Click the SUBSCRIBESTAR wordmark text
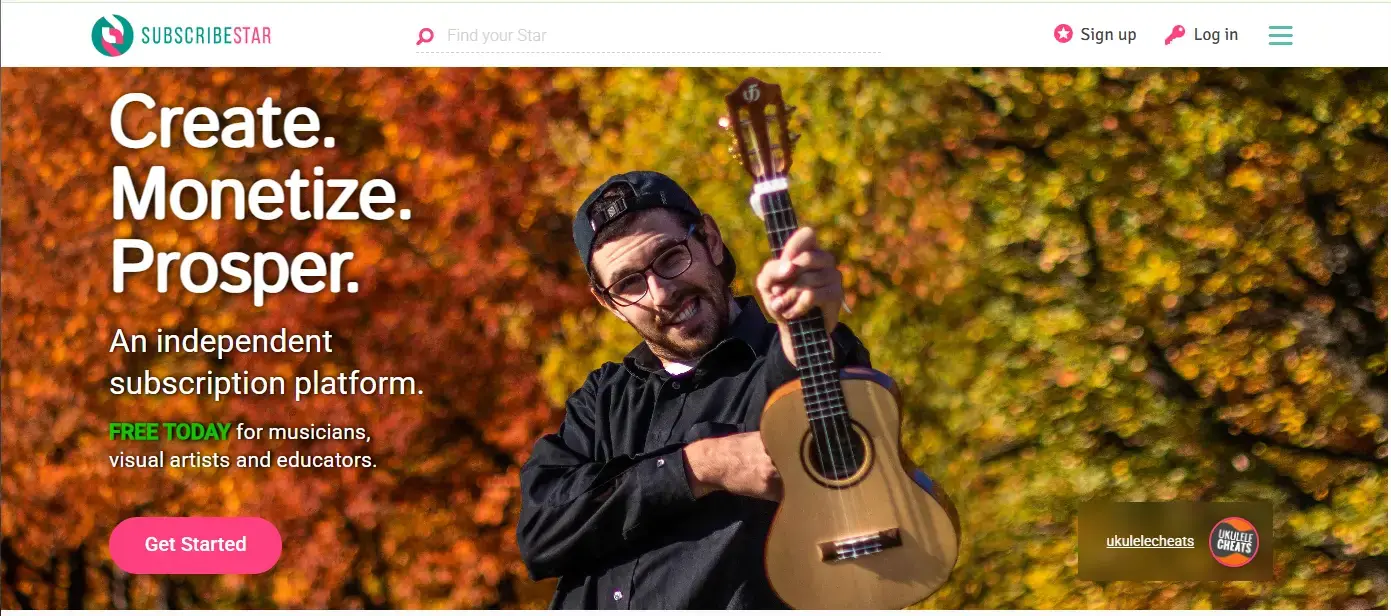This screenshot has width=1391, height=616. (206, 36)
